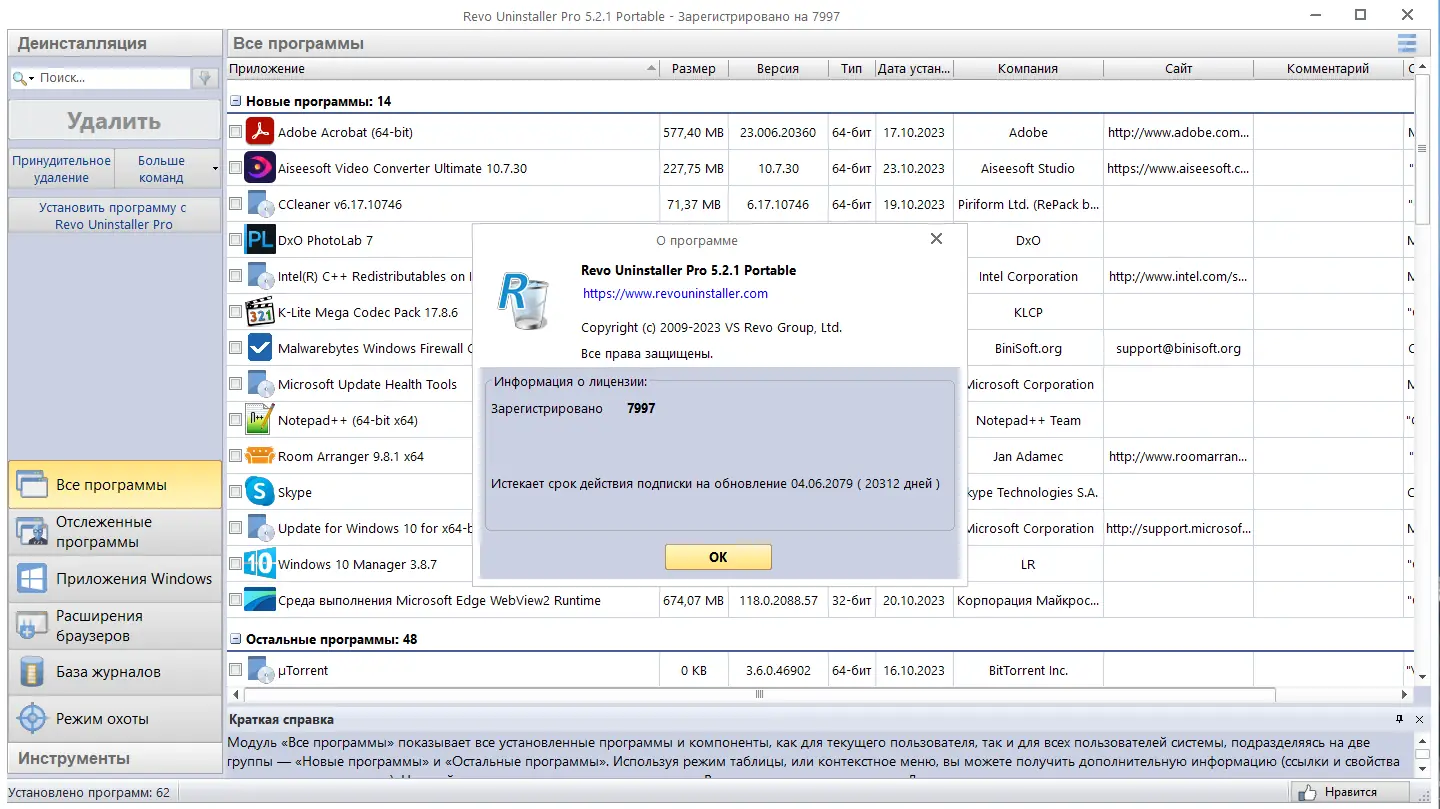Click the Aiseesoft Video Converter Ultimate icon
Image resolution: width=1440 pixels, height=809 pixels.
[260, 168]
